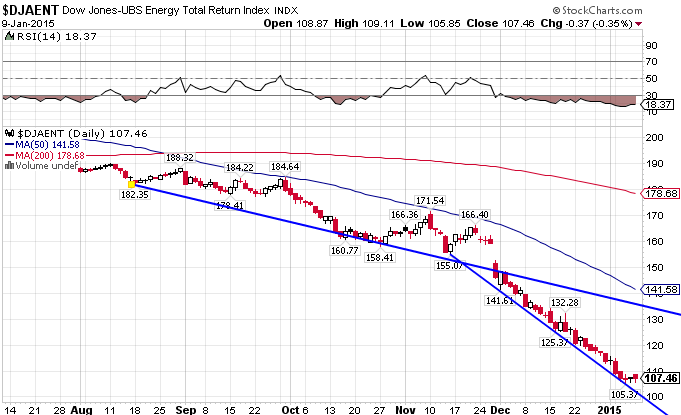The width and height of the screenshot is (681, 415).
Task: Click the 50 RSI axis label
Action: (x=651, y=79)
